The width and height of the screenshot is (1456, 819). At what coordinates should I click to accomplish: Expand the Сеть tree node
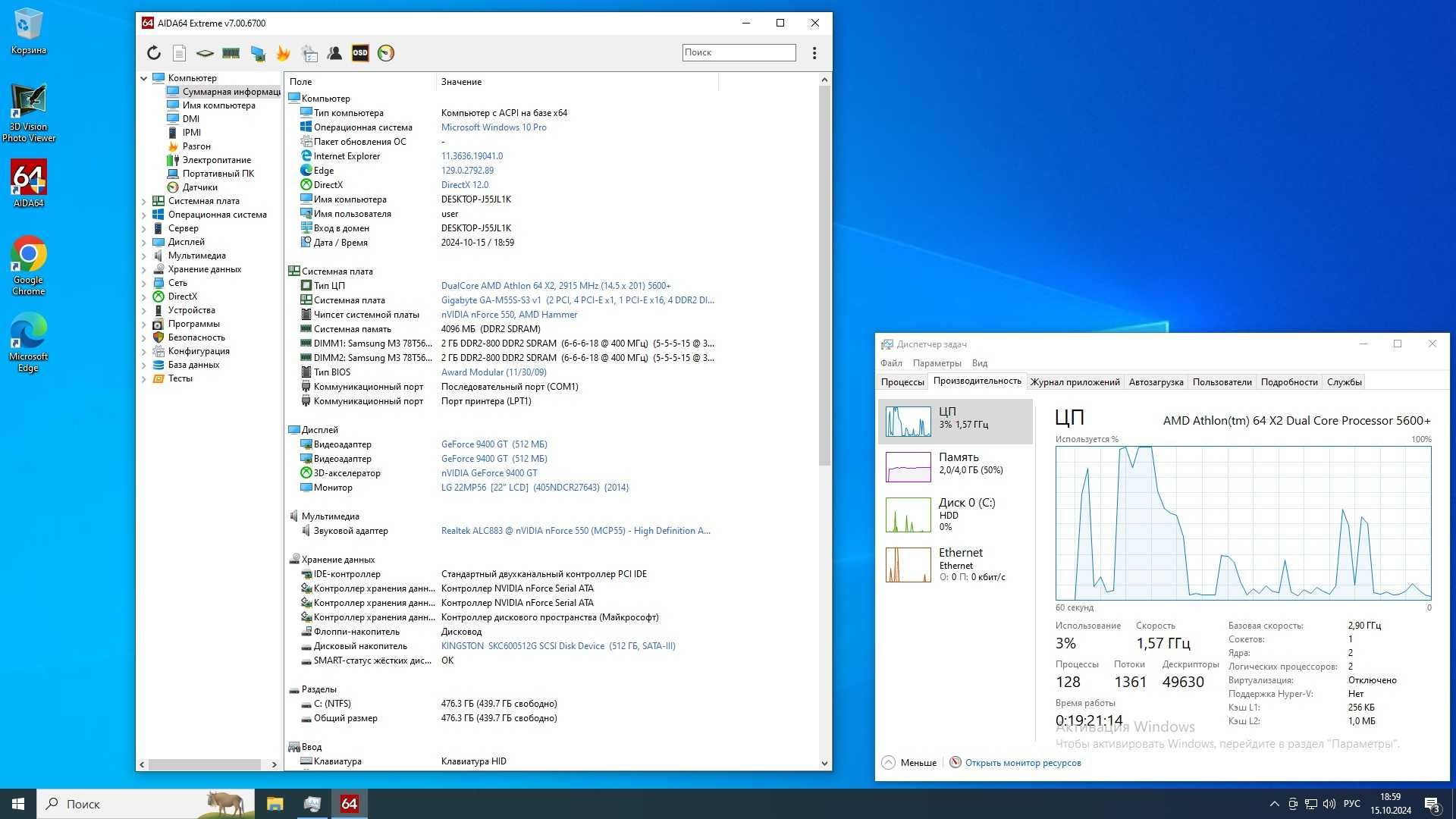click(144, 283)
